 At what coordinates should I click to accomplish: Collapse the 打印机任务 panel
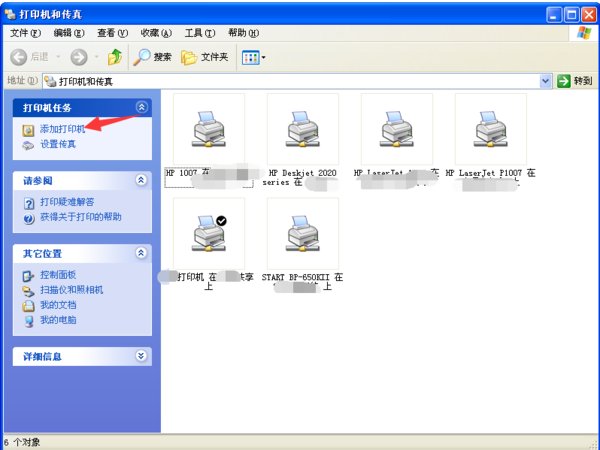click(142, 107)
